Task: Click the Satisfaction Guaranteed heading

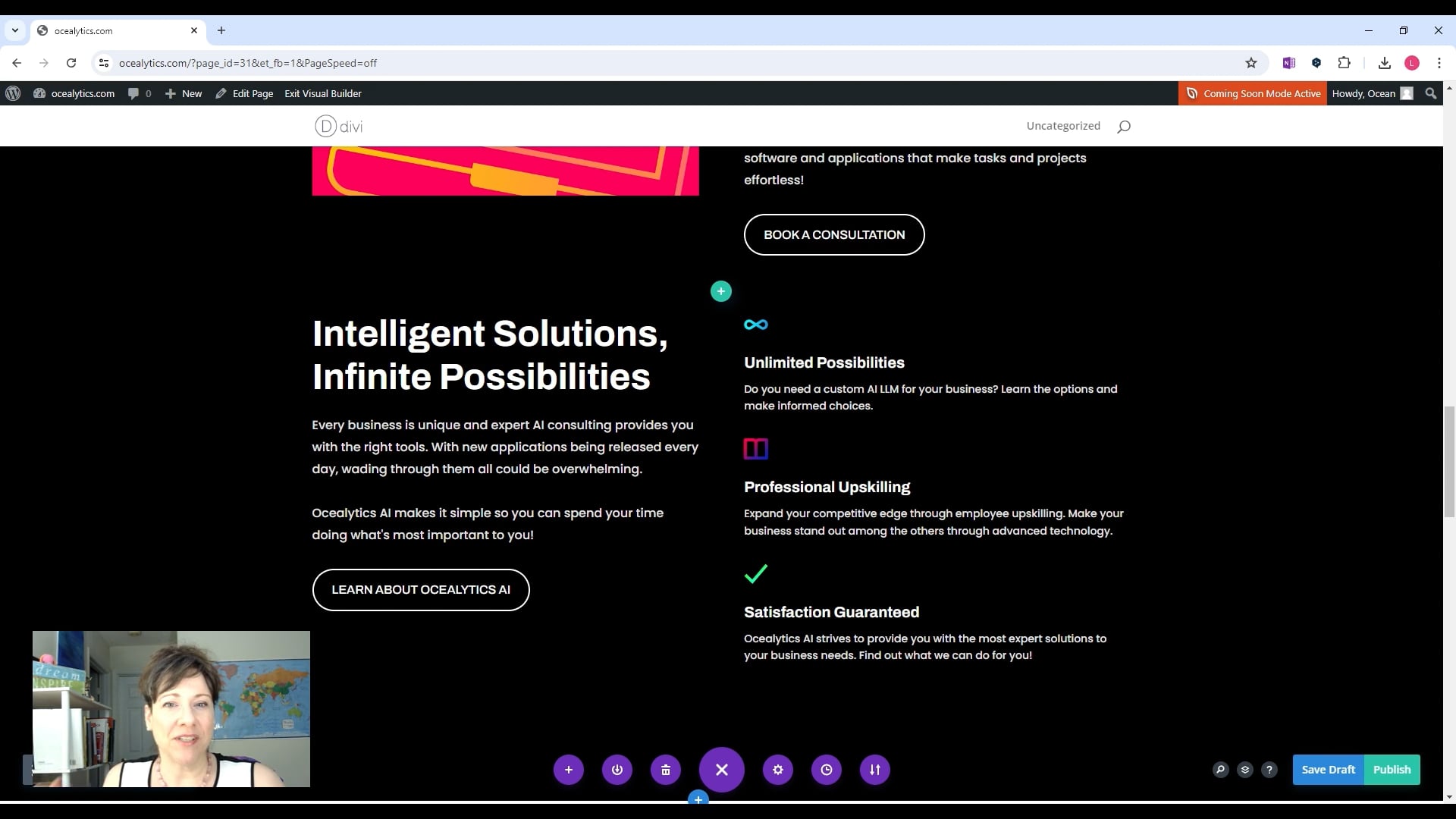Action: tap(832, 612)
